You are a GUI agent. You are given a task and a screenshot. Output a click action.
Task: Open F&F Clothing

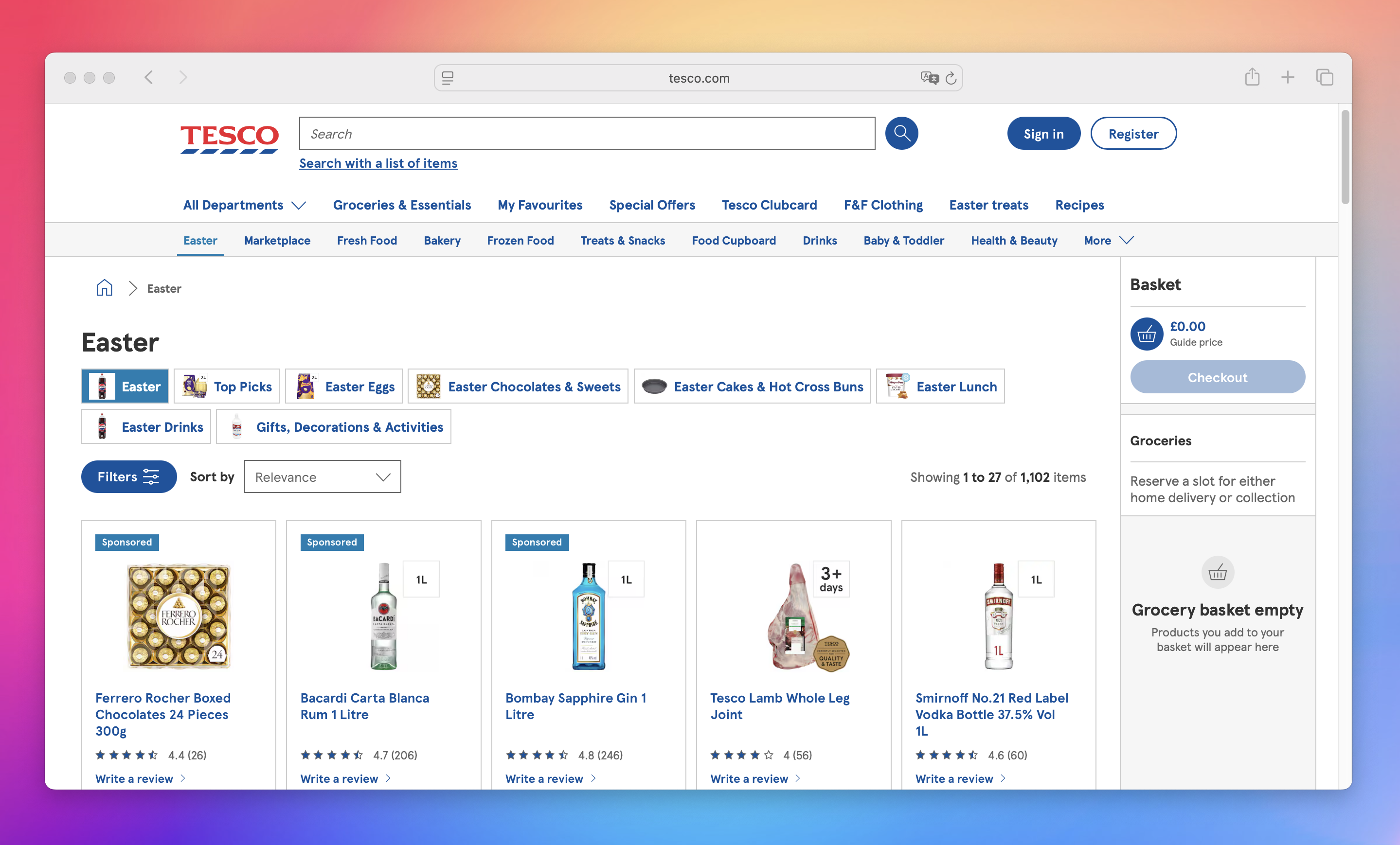point(883,205)
